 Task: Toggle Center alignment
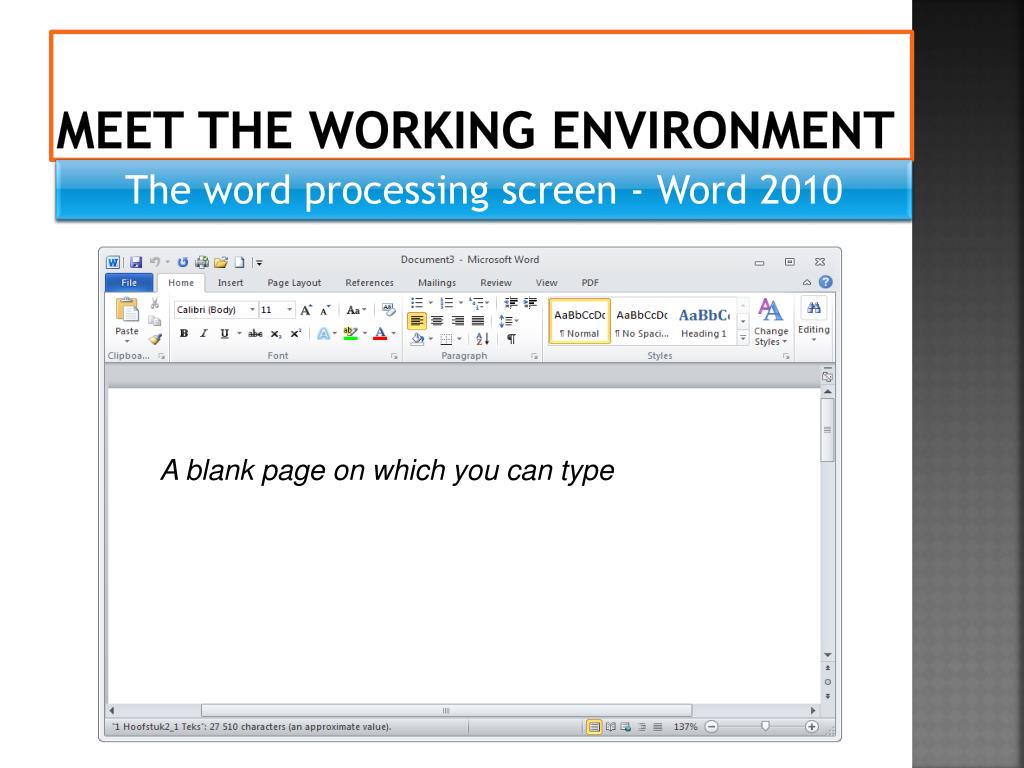[x=437, y=321]
